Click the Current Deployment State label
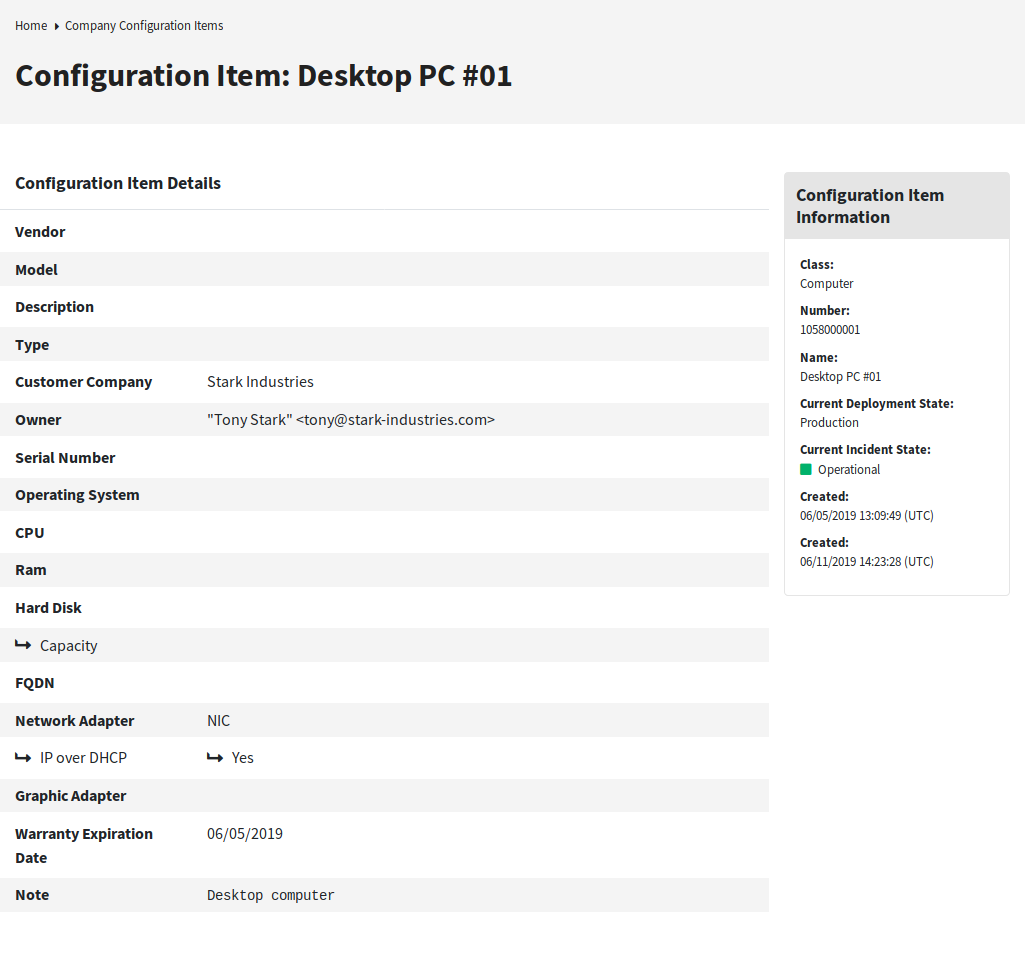Viewport: 1025px width, 963px height. click(877, 403)
